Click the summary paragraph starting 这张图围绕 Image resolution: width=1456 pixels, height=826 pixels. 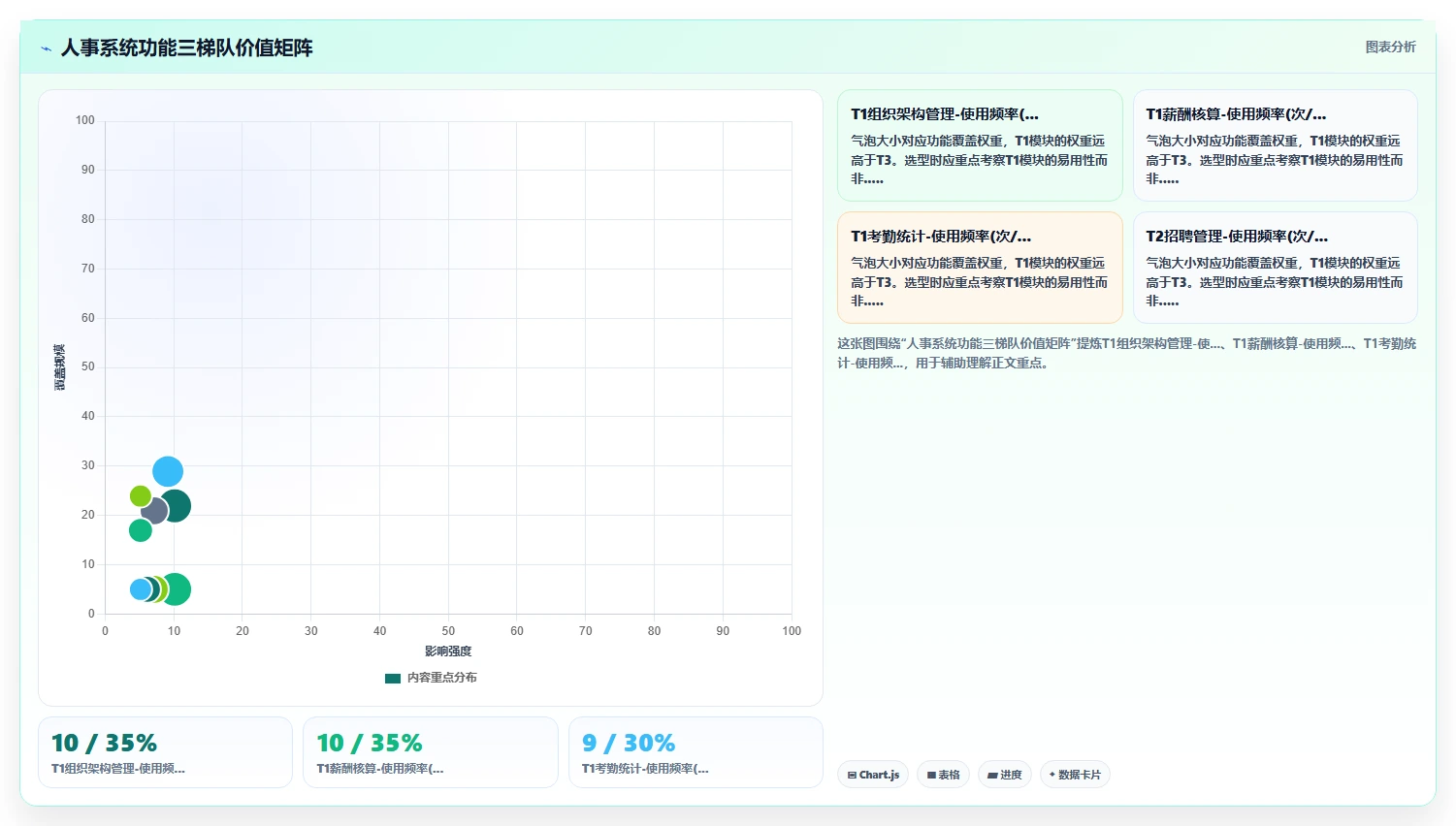[x=1127, y=353]
